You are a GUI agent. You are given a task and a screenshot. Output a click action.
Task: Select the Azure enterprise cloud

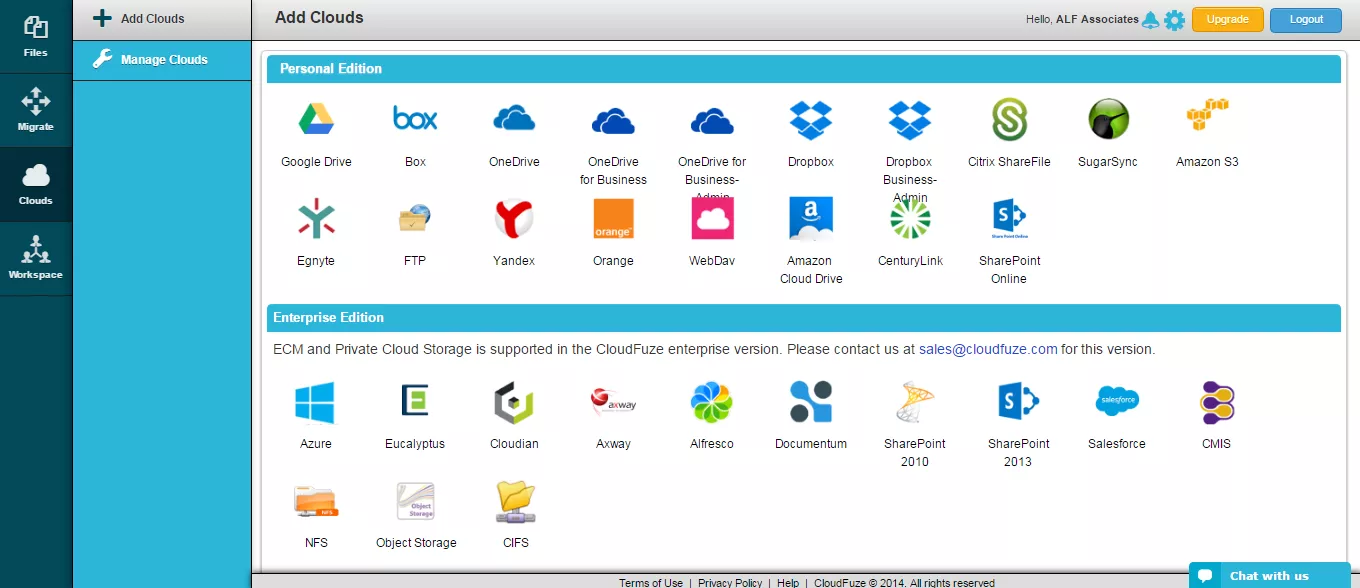pos(316,403)
